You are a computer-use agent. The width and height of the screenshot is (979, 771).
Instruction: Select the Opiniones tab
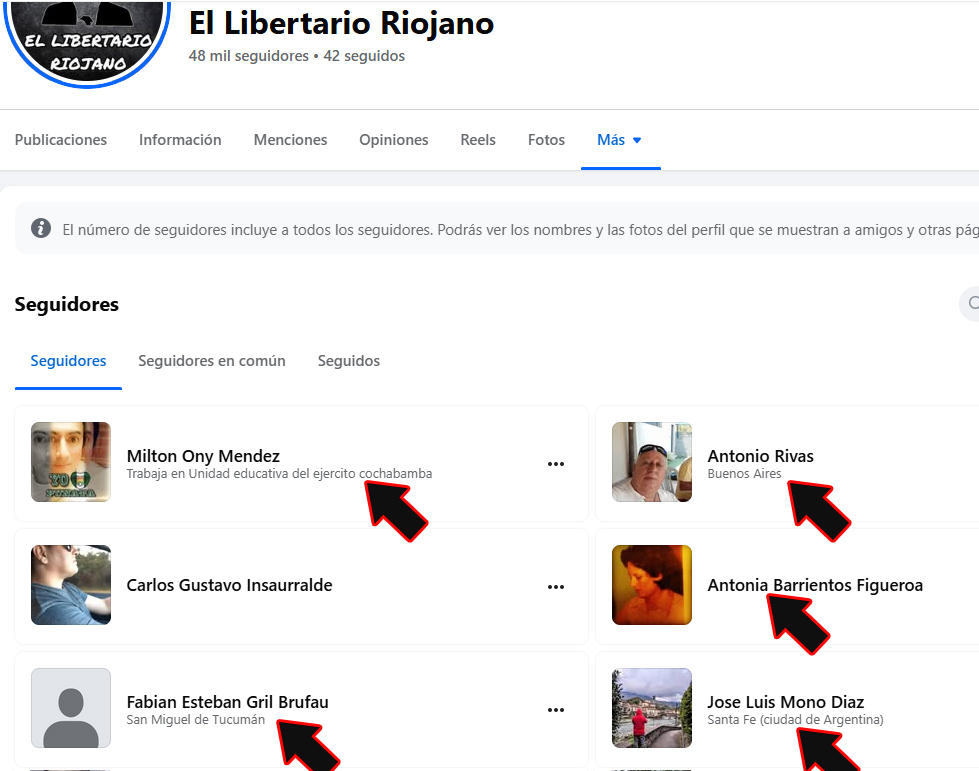point(393,140)
